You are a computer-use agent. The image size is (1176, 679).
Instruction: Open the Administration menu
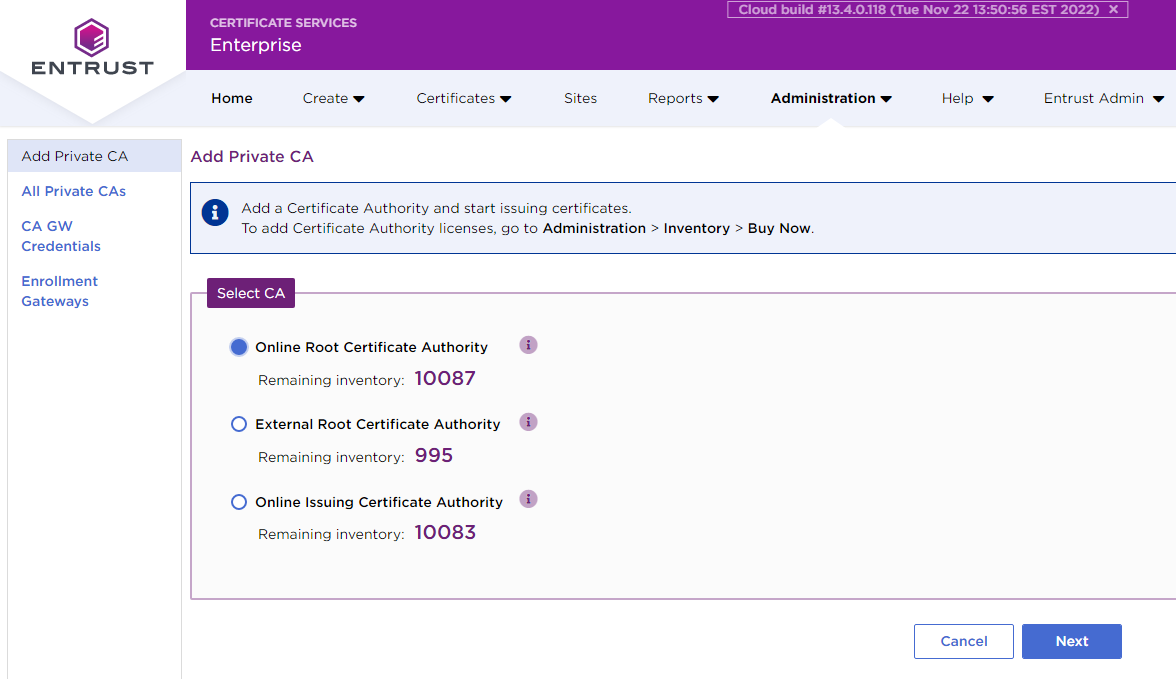pyautogui.click(x=830, y=98)
